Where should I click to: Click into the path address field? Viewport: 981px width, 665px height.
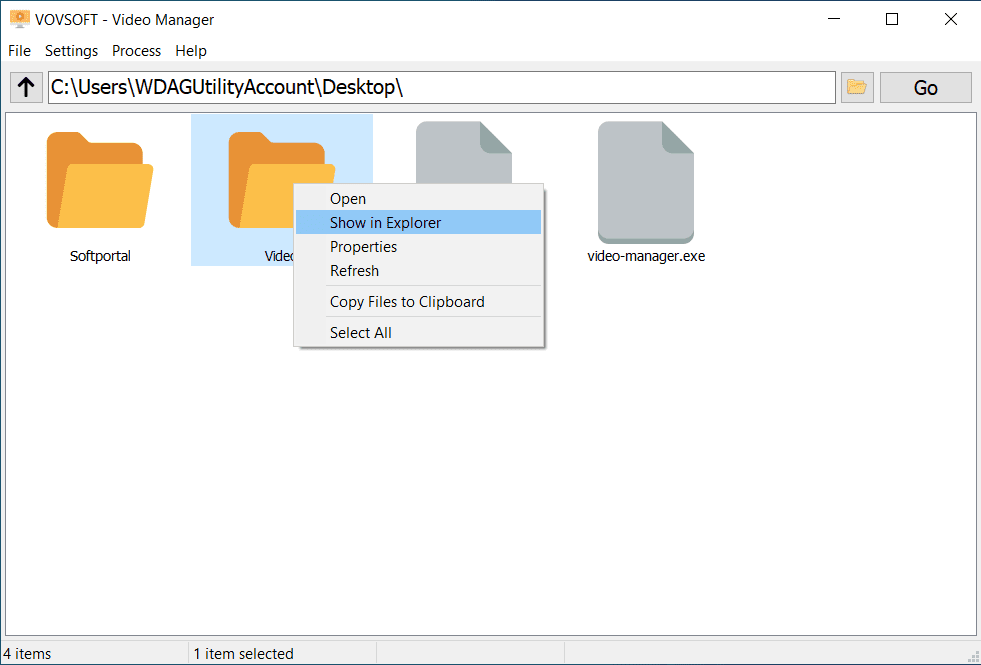(x=442, y=88)
